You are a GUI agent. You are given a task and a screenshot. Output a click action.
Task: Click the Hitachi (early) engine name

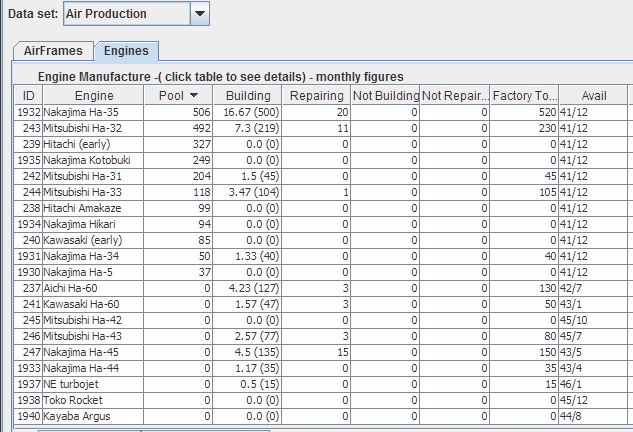tap(77, 144)
